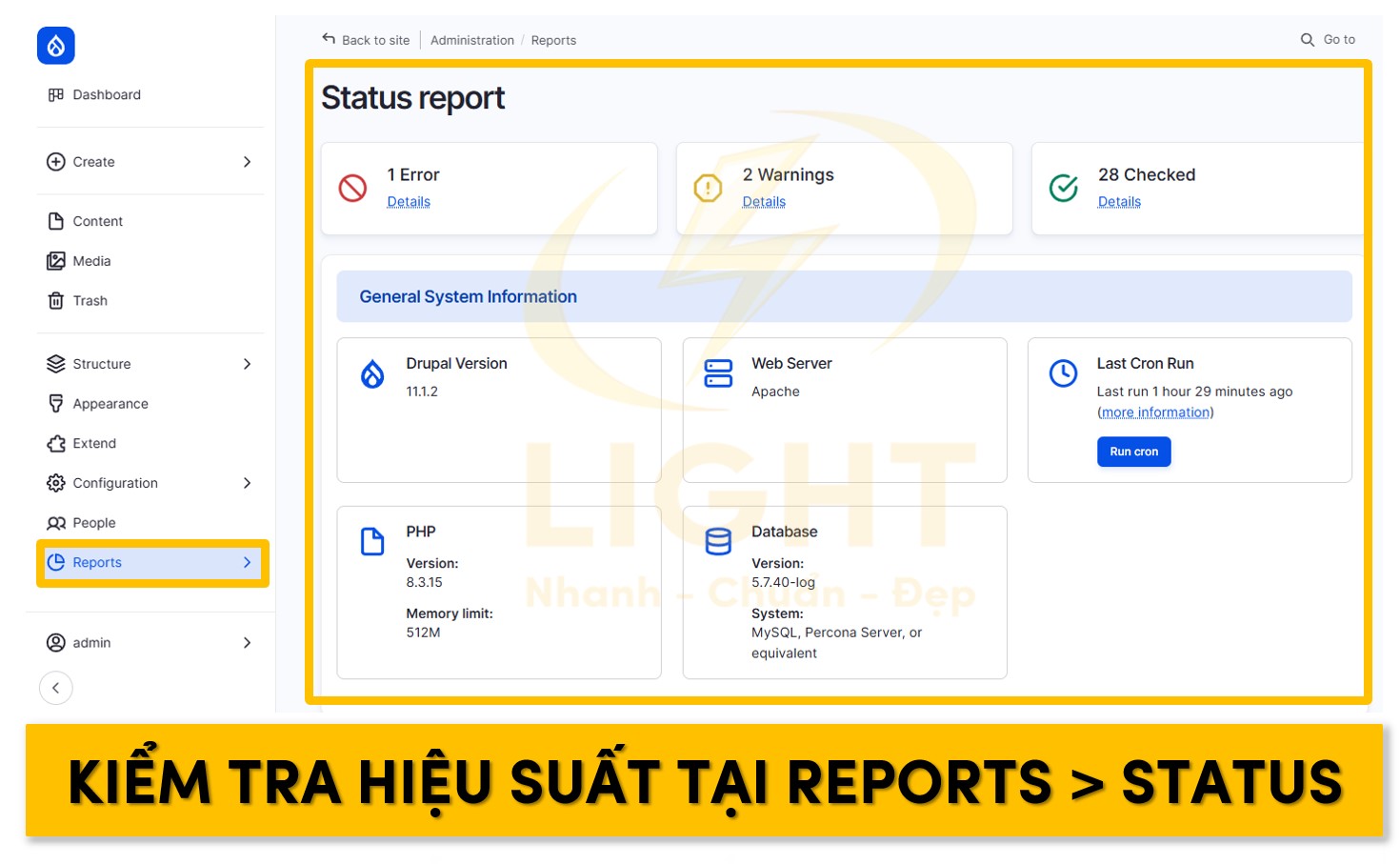
Task: Click the Last Cron Run clock icon
Action: (1063, 373)
